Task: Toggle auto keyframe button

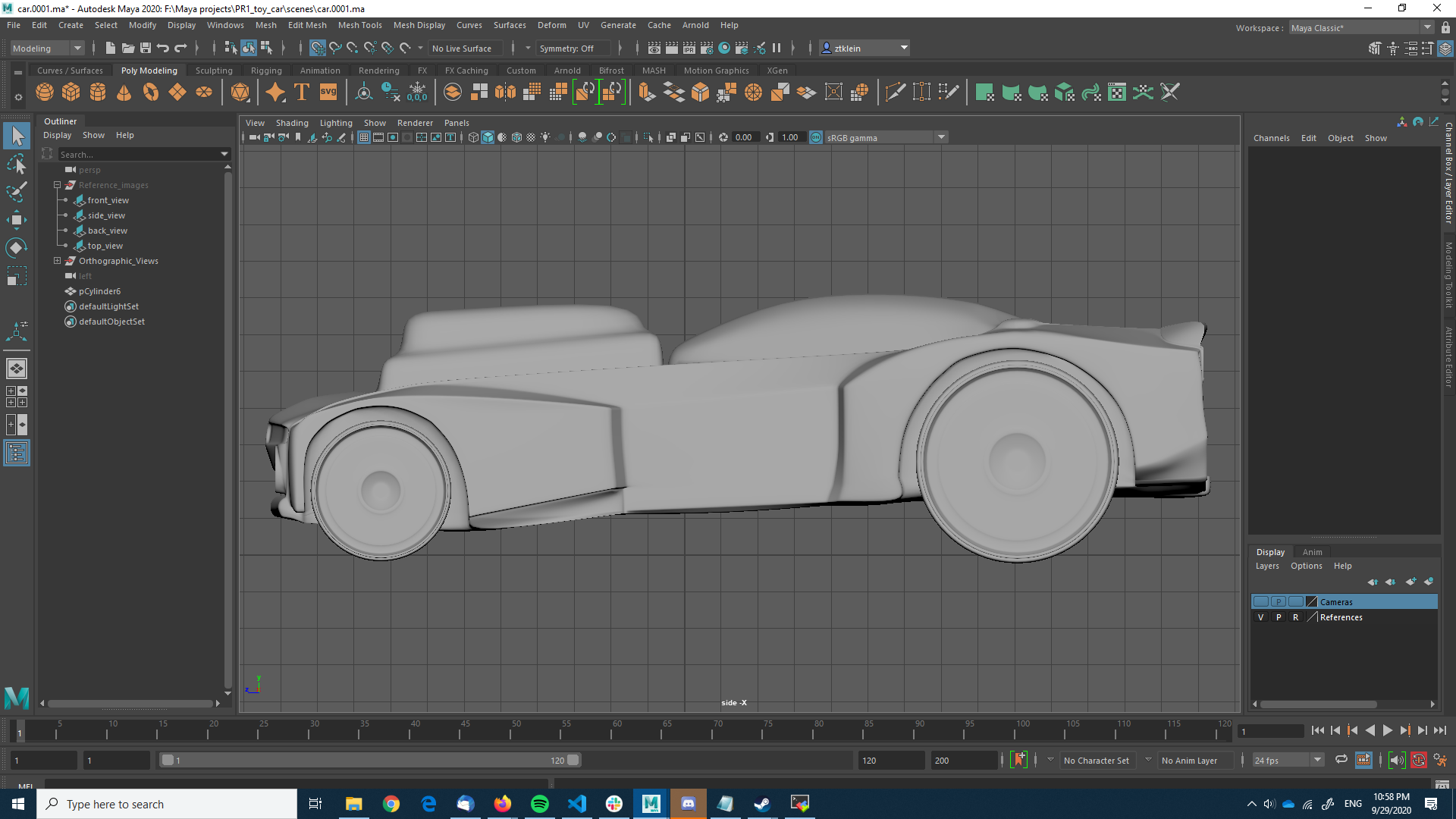Action: (x=1418, y=760)
